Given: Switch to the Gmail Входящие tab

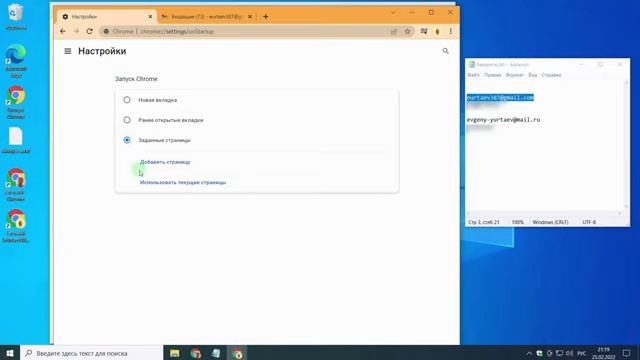Looking at the screenshot, I should coord(206,17).
